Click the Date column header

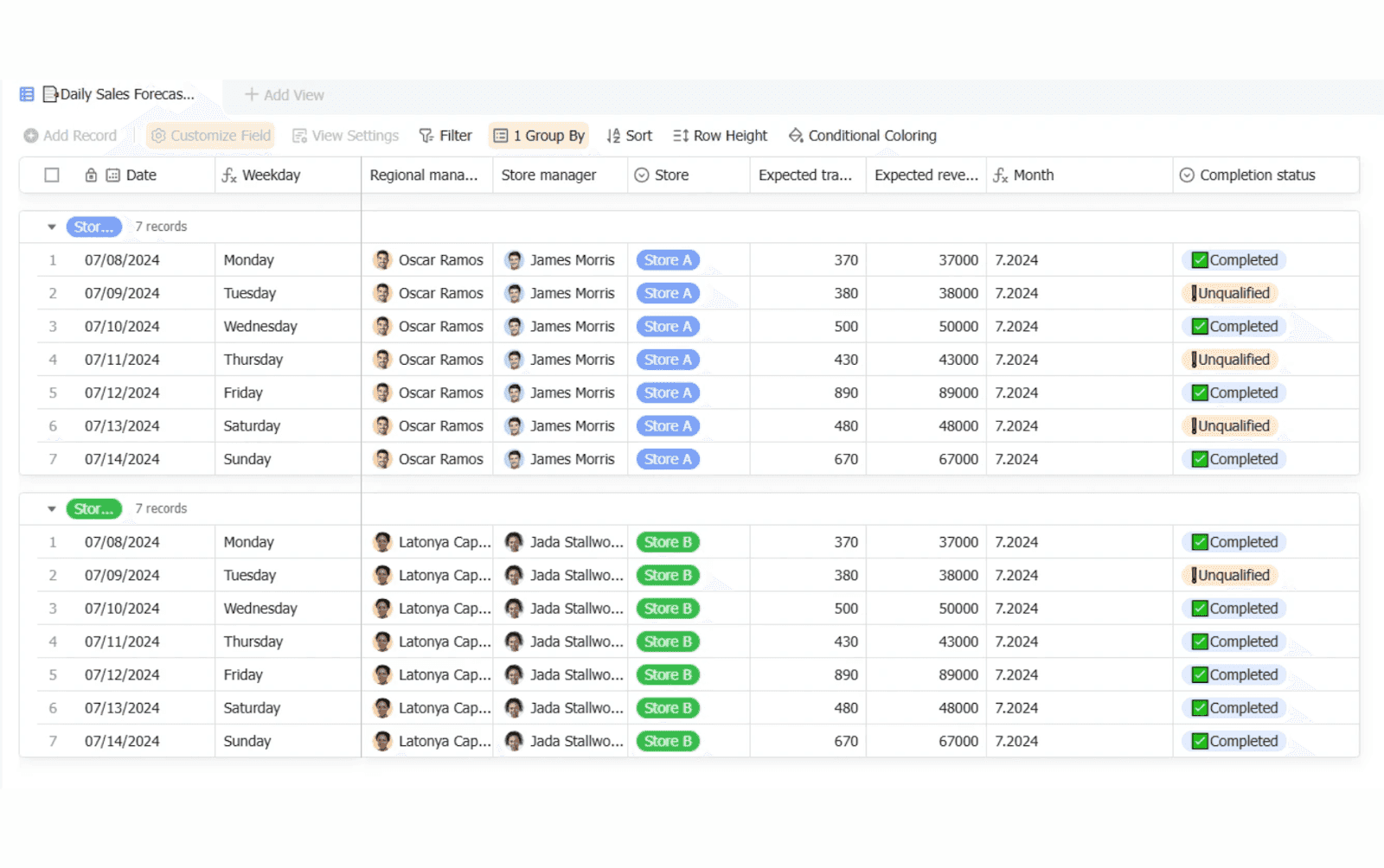(141, 176)
